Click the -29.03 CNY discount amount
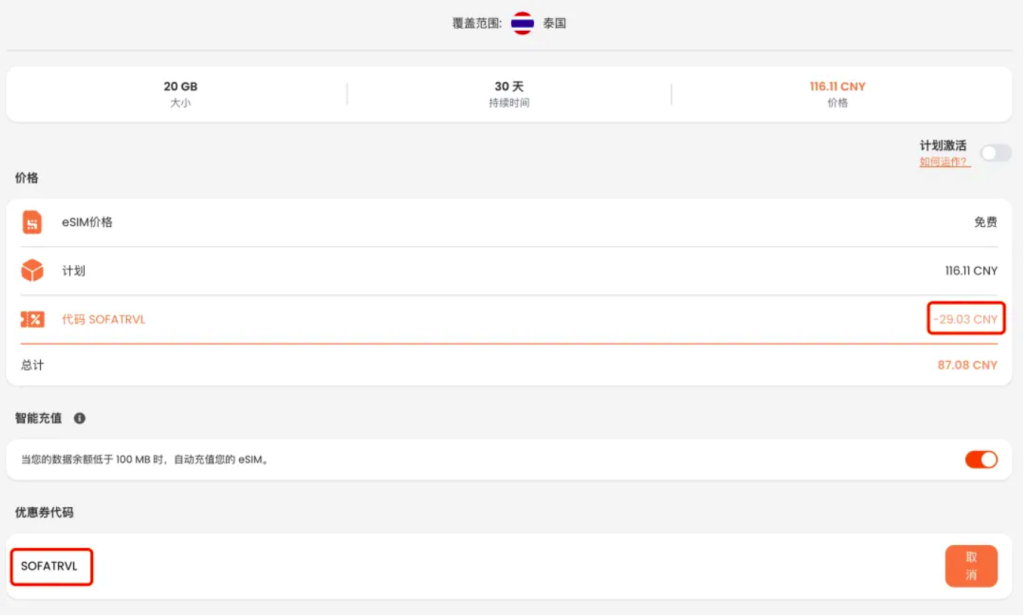The width and height of the screenshot is (1024, 616). tap(965, 320)
